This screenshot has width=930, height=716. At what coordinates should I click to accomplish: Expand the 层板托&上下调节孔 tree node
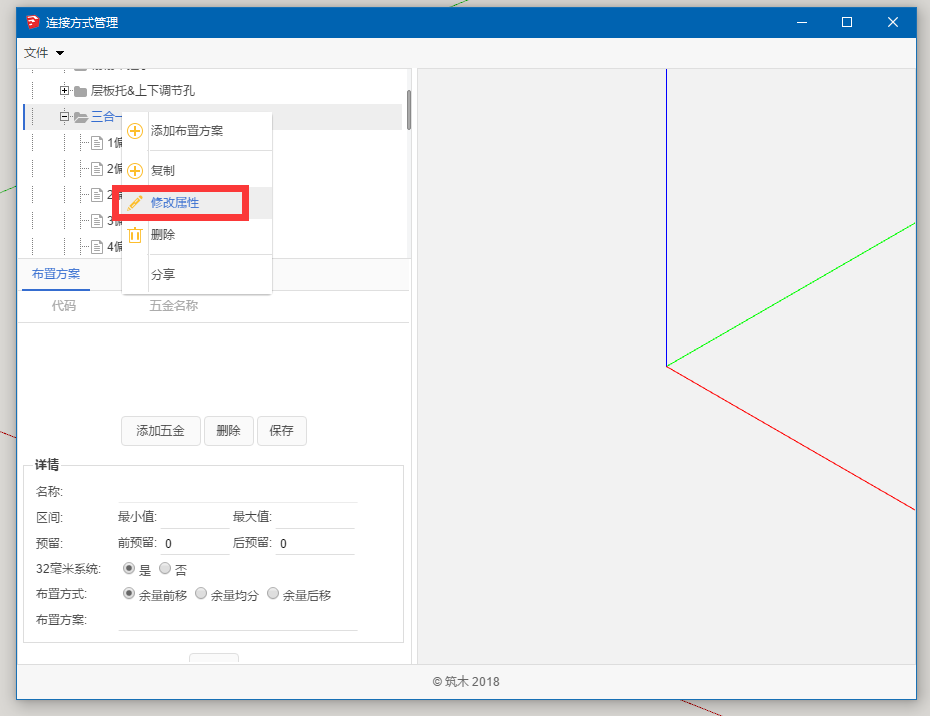64,91
